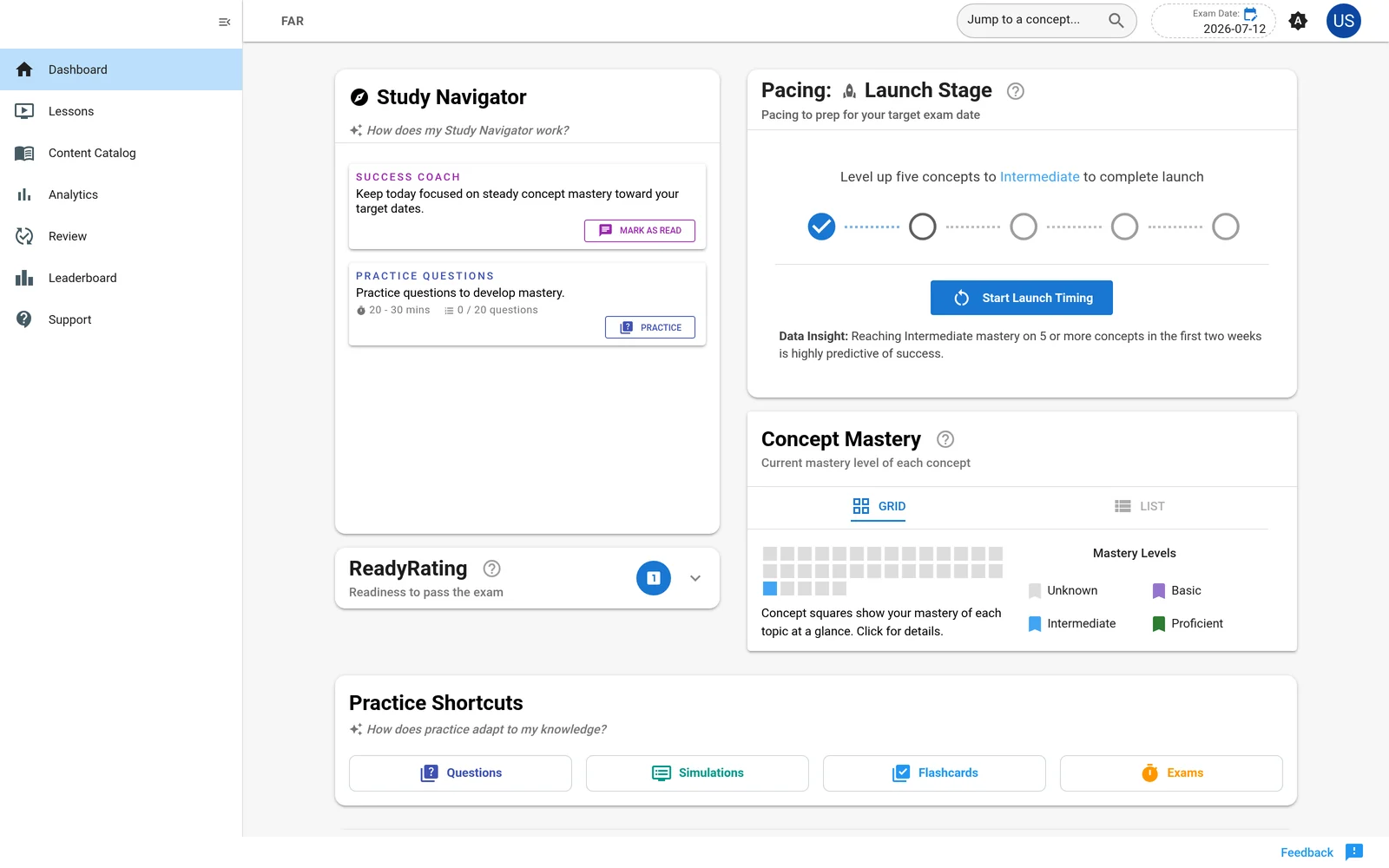Open the Exams practice shortcut
This screenshot has height=868, width=1389.
[1171, 773]
